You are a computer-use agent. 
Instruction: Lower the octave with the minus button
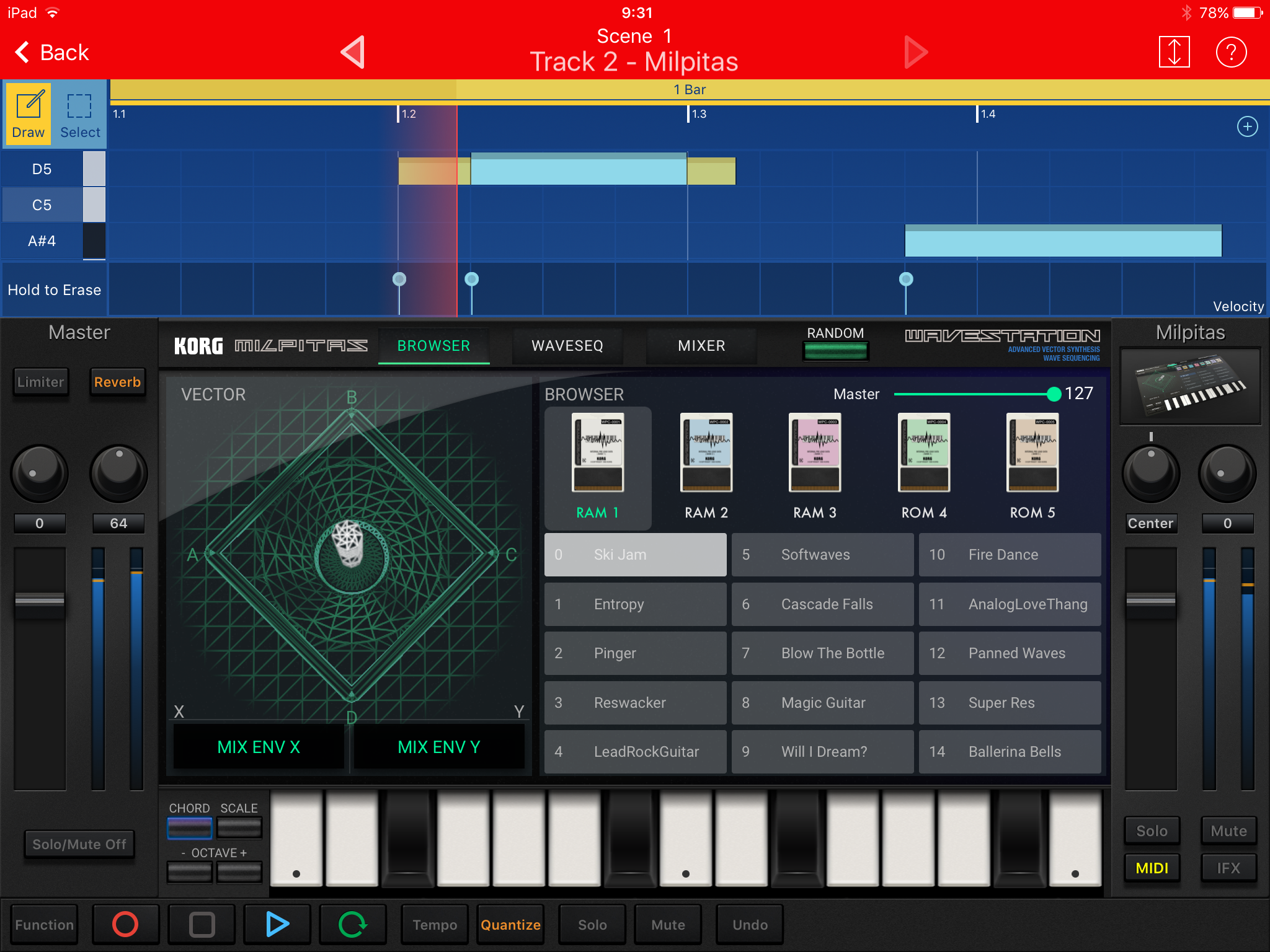click(x=190, y=872)
